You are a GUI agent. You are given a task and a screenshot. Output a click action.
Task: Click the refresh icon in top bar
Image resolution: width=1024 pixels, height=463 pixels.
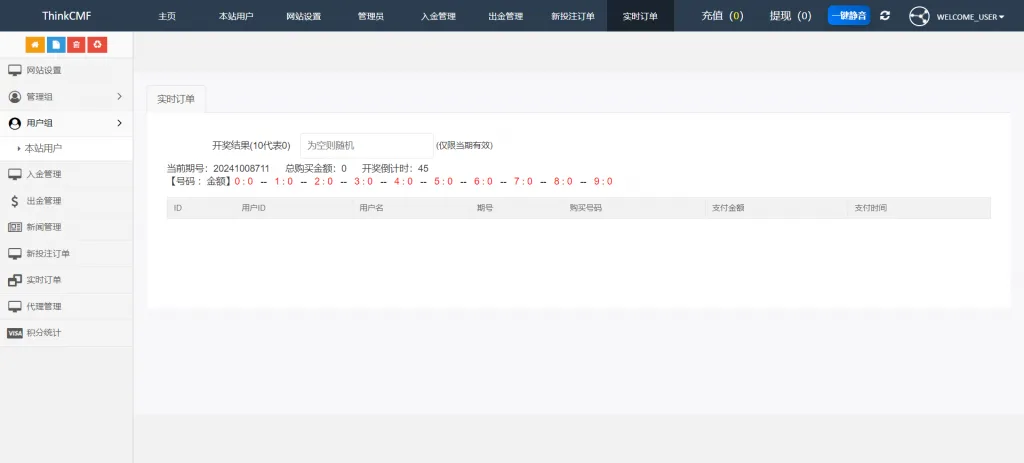click(x=885, y=16)
